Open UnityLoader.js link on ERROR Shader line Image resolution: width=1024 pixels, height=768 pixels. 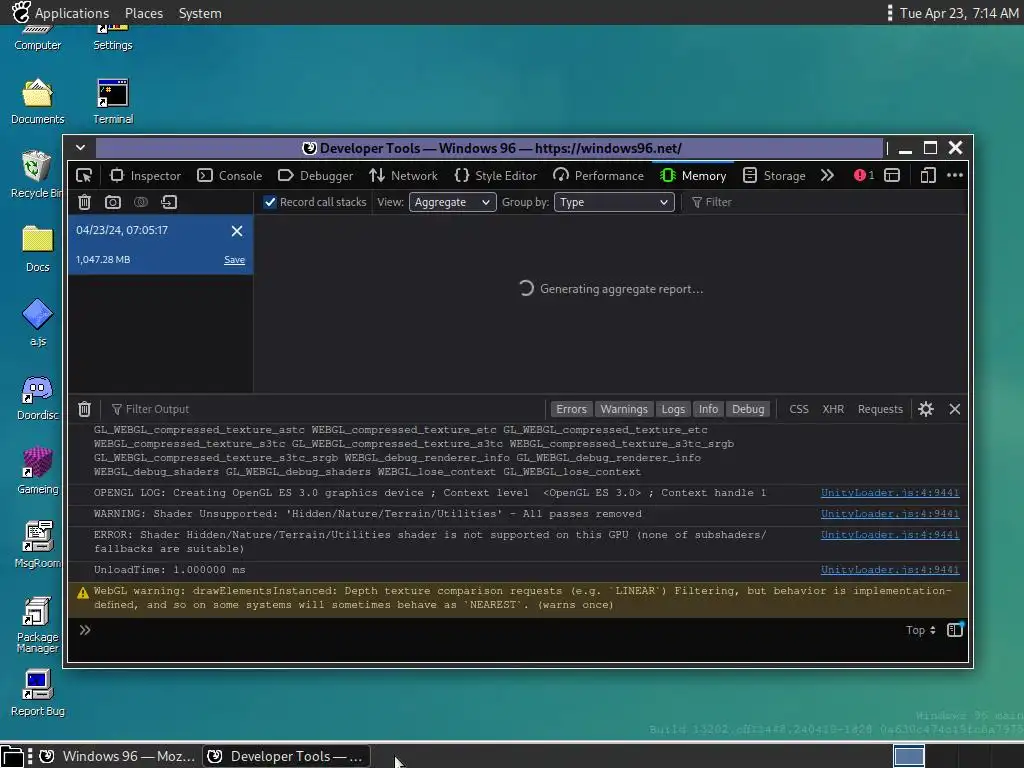890,535
